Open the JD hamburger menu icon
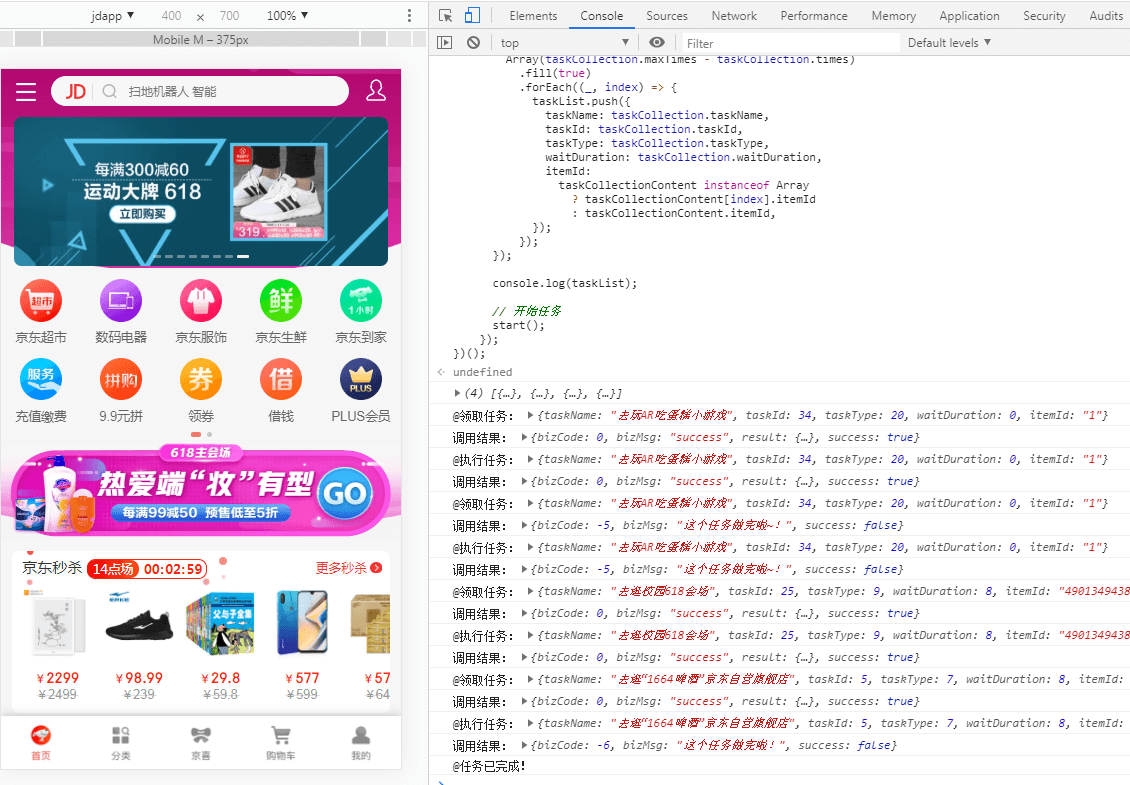Screen dimensions: 1130x785 [x=26, y=92]
